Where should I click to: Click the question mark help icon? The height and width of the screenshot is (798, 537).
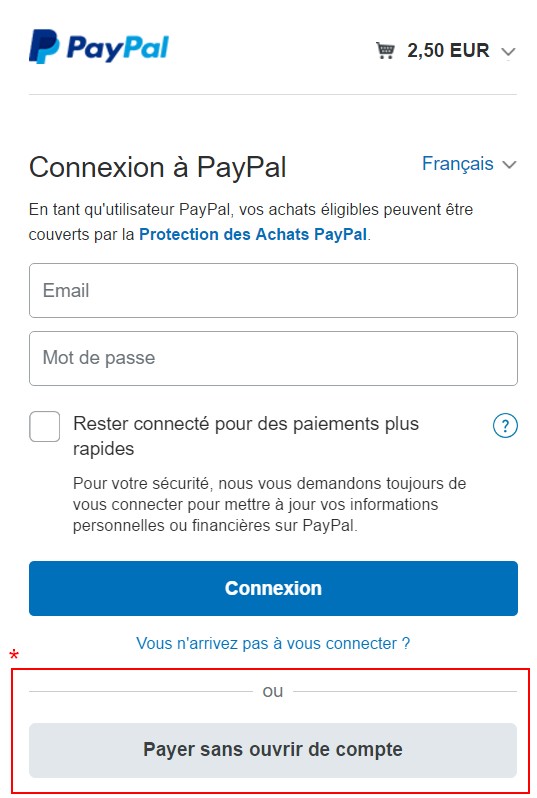pyautogui.click(x=505, y=425)
